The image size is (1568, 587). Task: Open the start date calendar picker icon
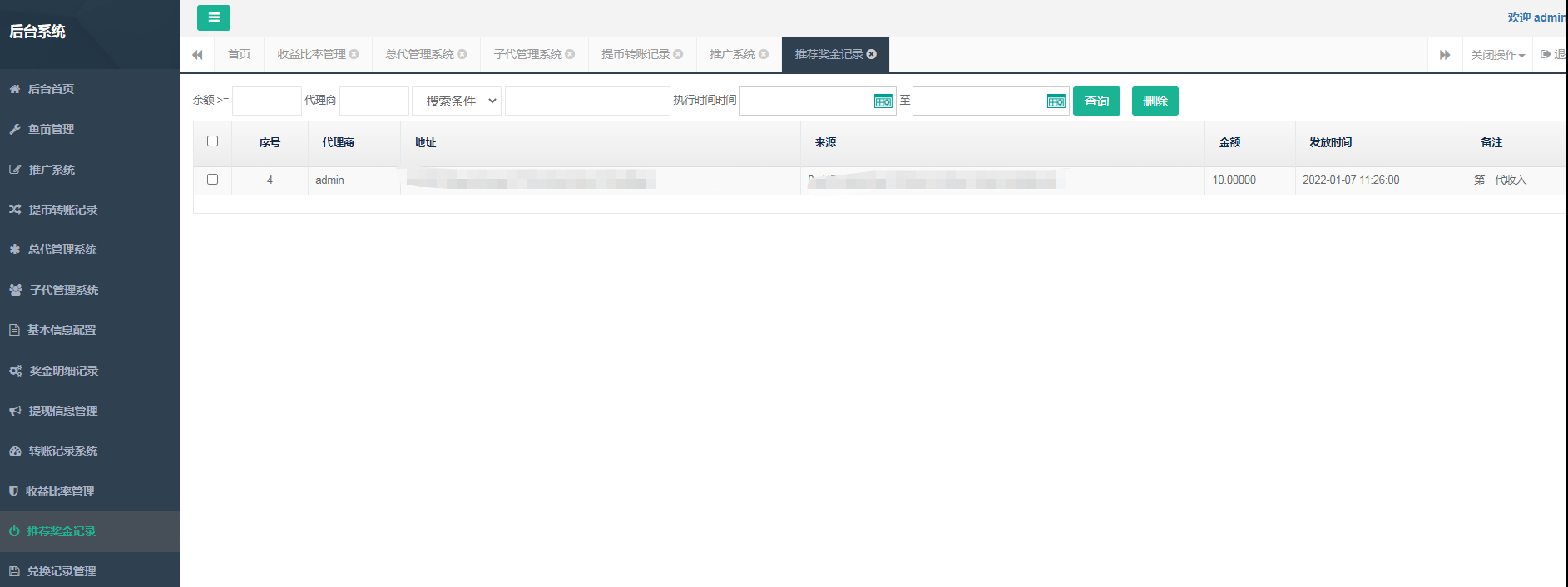(883, 101)
